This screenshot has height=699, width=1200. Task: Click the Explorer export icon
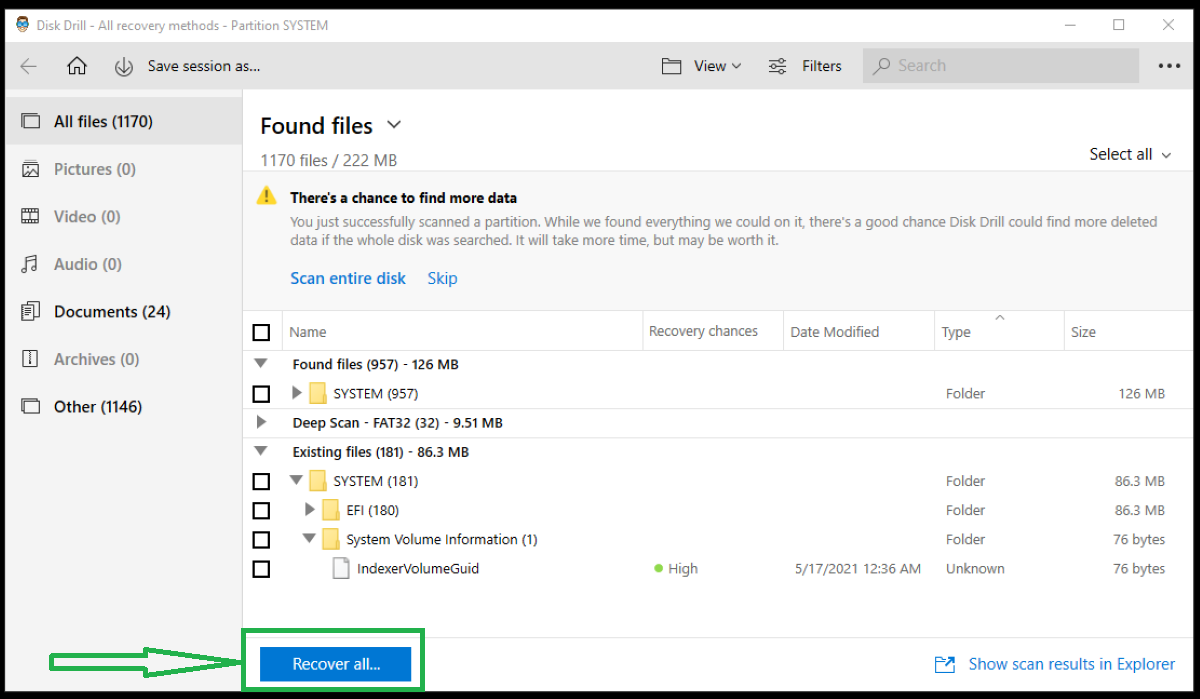pyautogui.click(x=944, y=664)
